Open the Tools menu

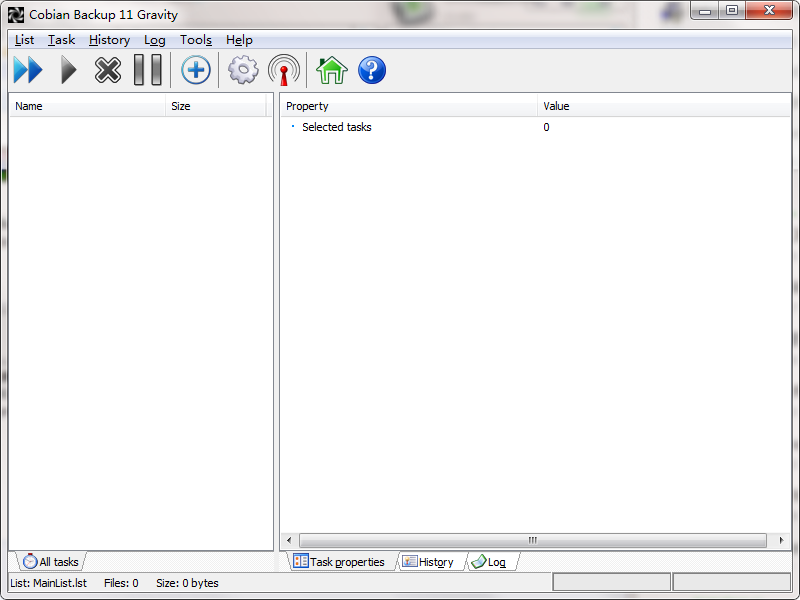(196, 40)
